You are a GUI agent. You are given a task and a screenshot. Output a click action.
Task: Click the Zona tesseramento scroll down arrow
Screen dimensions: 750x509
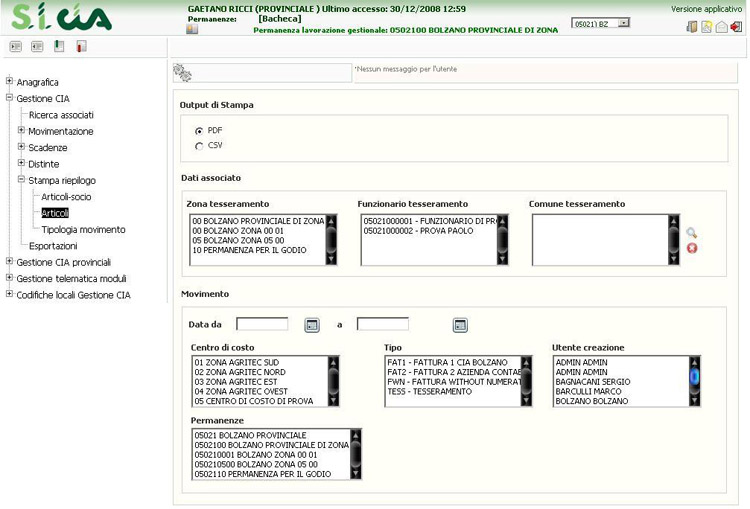(x=331, y=260)
